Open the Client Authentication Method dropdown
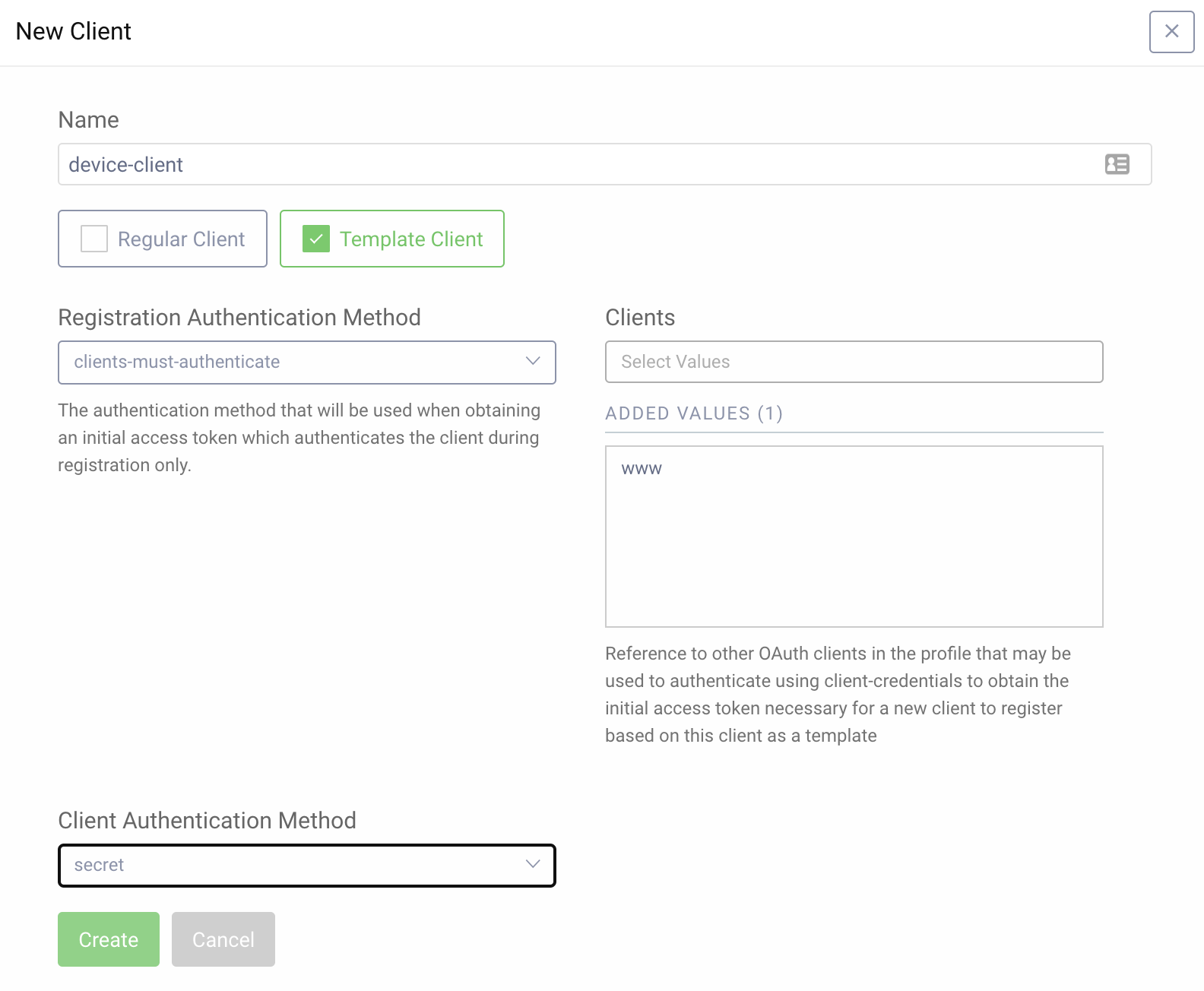Image resolution: width=1204 pixels, height=991 pixels. [x=307, y=865]
